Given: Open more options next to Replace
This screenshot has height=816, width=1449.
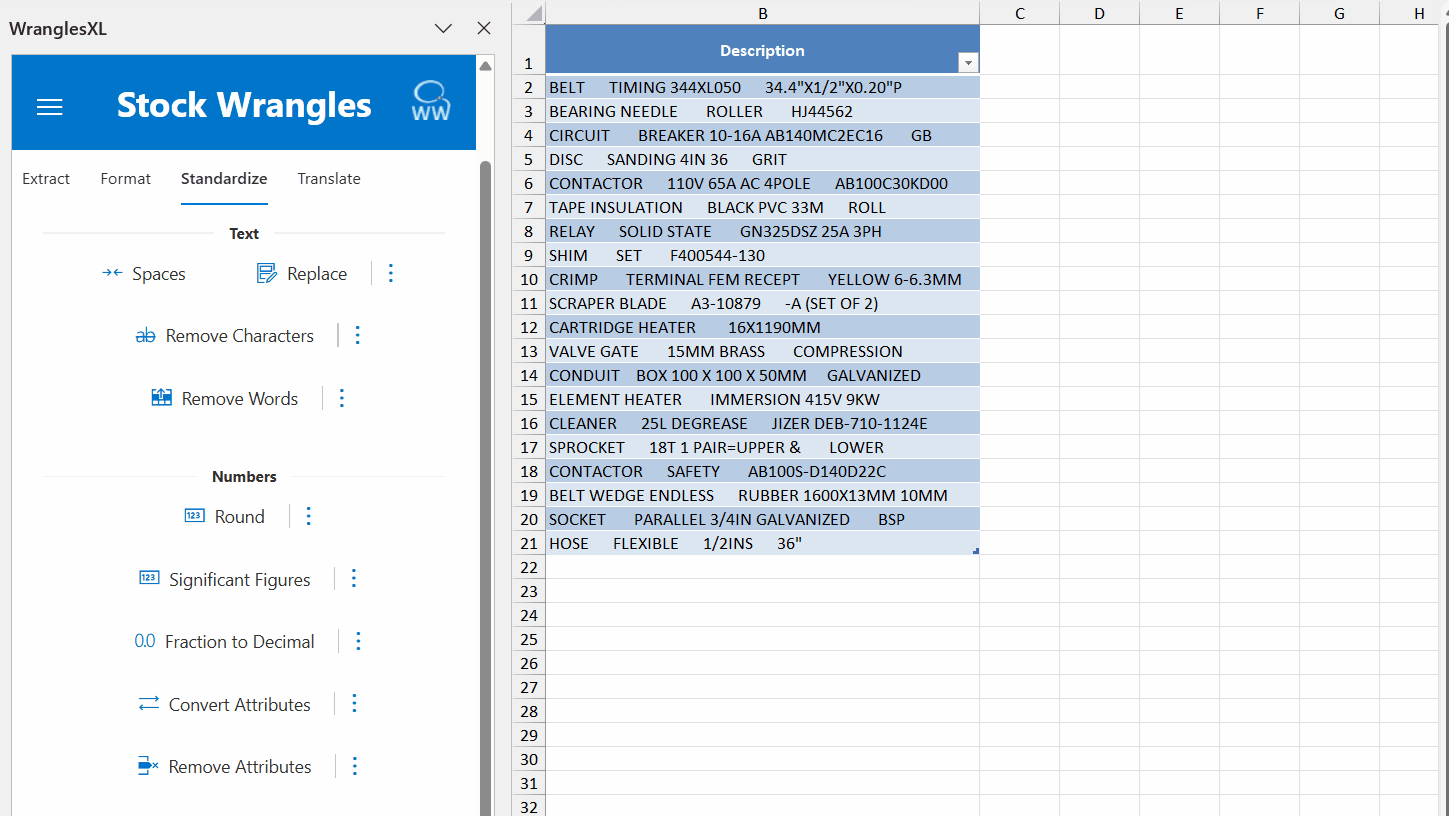Looking at the screenshot, I should (x=391, y=273).
